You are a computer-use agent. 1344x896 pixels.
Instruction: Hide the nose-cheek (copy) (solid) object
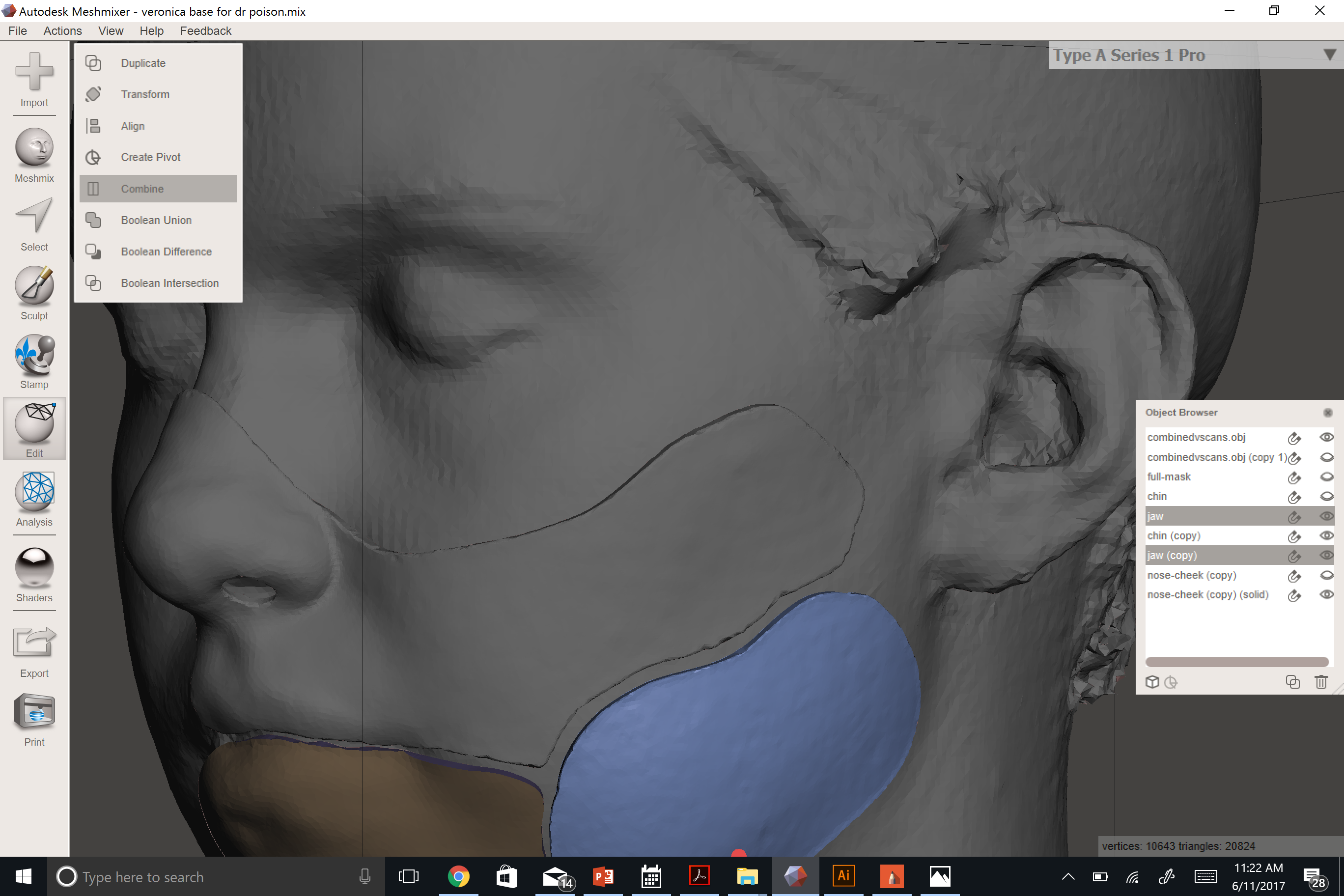(1326, 595)
